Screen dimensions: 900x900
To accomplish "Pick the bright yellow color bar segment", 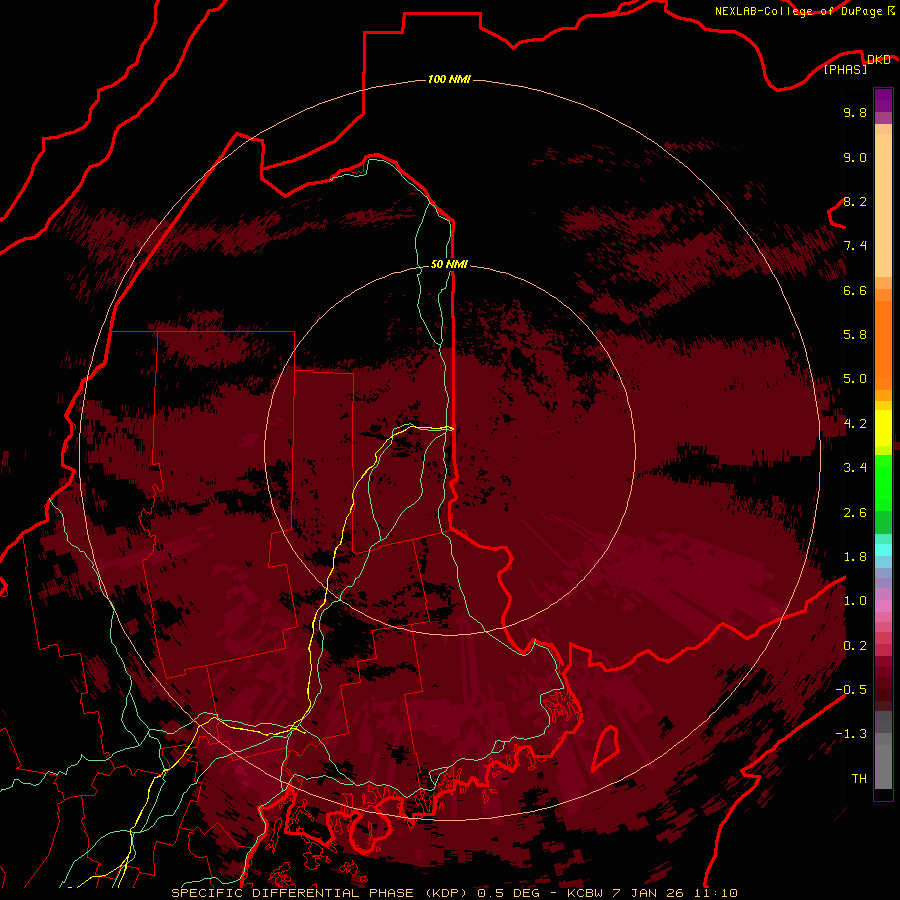I will point(883,428).
